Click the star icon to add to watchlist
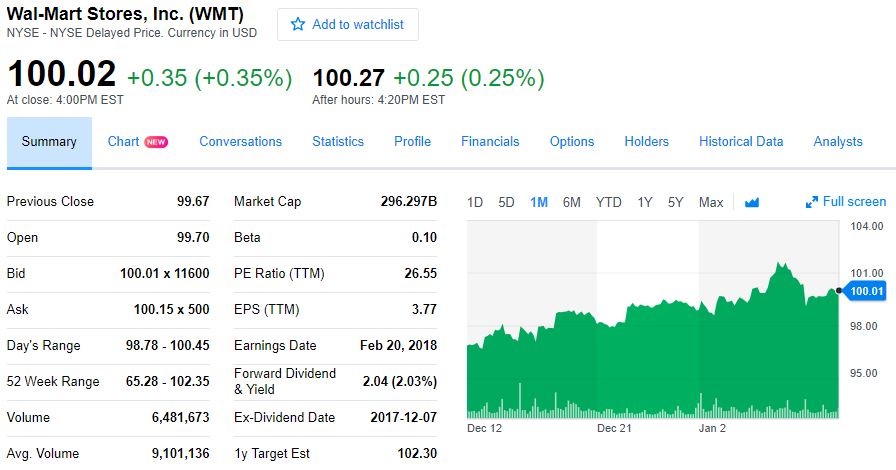The width and height of the screenshot is (896, 470). (x=297, y=25)
